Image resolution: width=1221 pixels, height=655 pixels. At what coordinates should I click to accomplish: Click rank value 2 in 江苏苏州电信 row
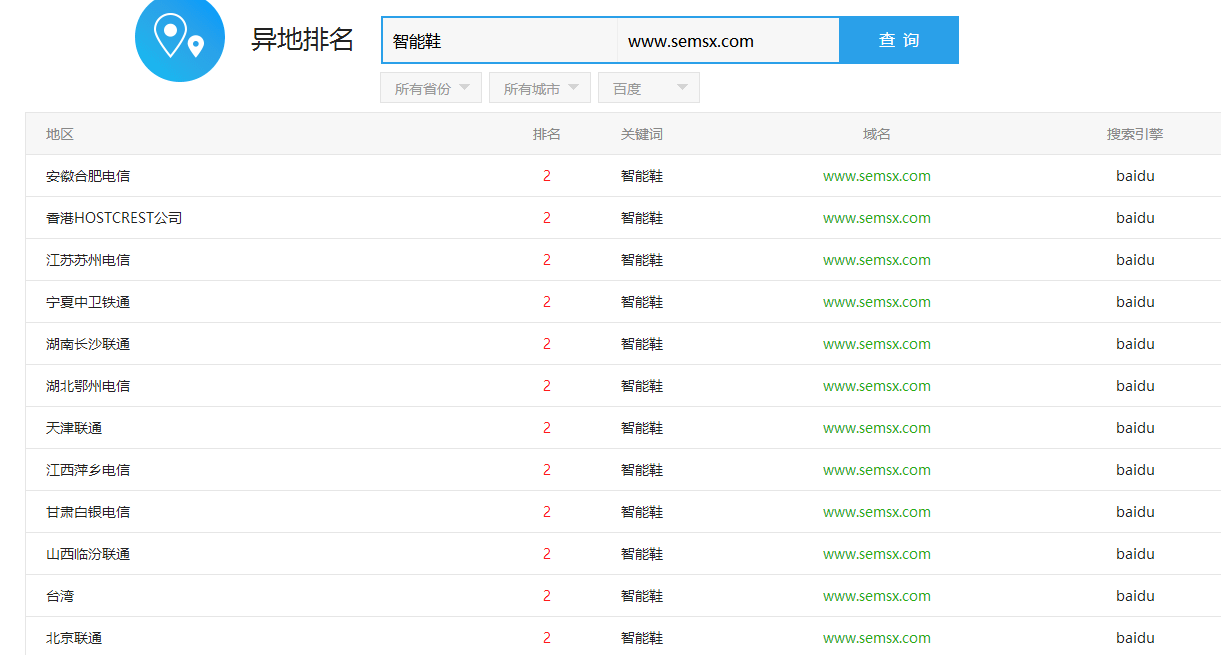click(x=547, y=260)
